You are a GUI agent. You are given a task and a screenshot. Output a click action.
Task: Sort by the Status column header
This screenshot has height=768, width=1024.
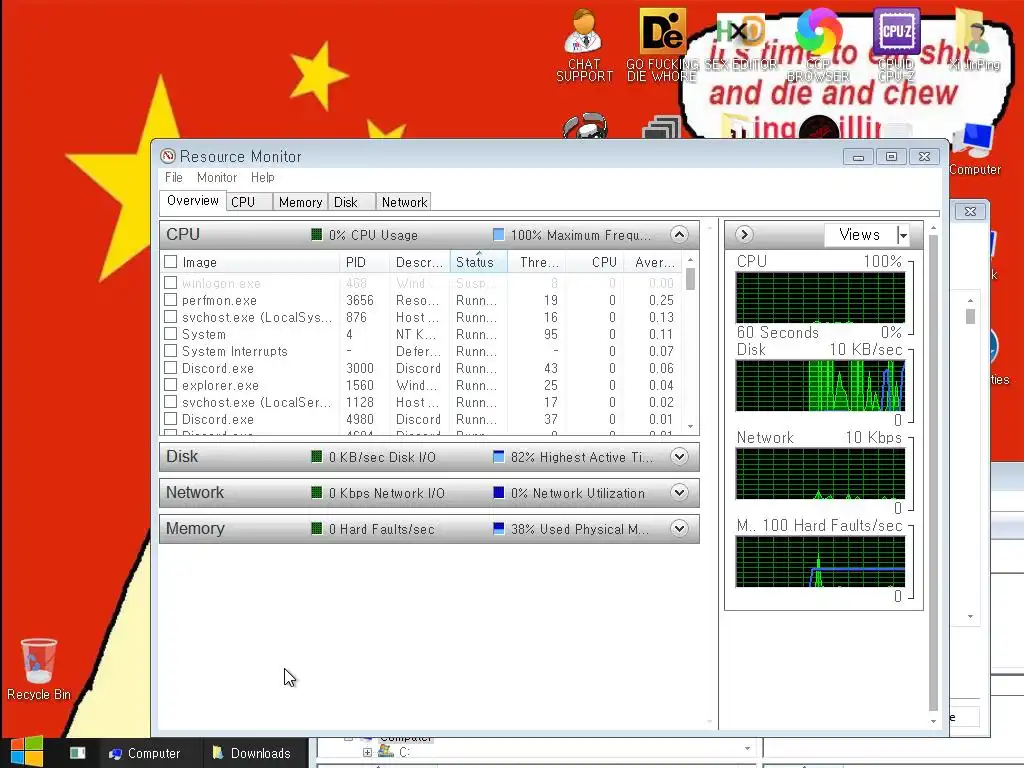478,262
